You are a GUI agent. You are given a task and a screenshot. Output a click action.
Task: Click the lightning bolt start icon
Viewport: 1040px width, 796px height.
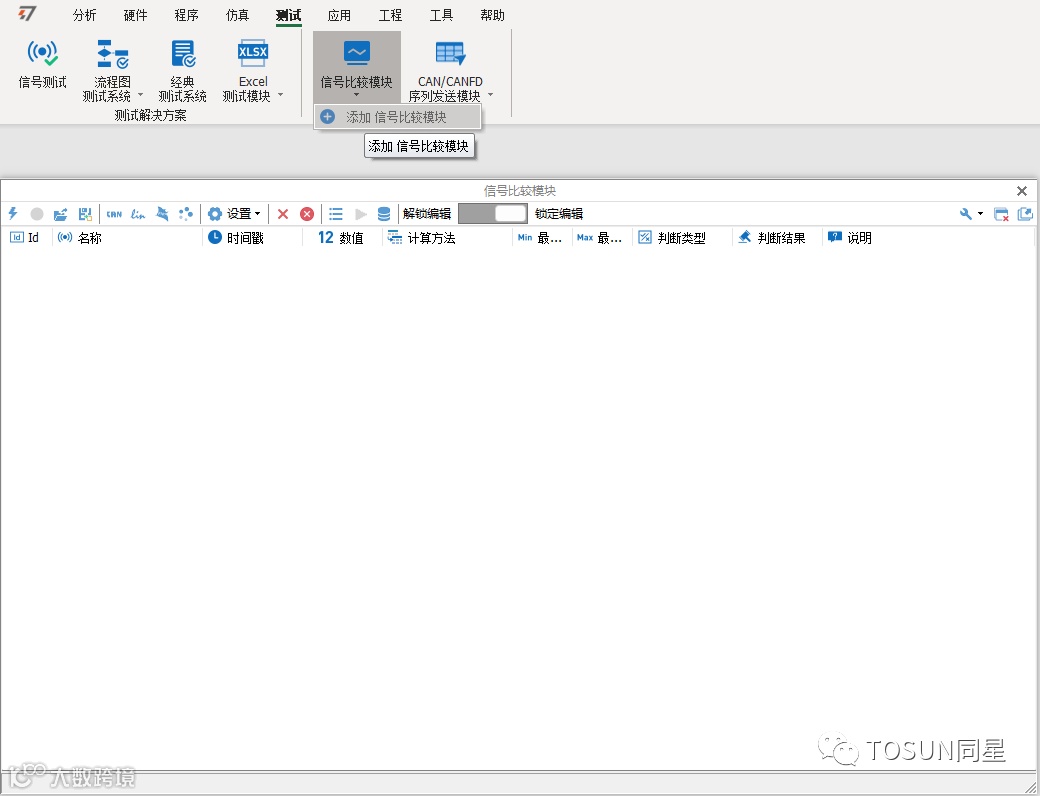click(13, 214)
